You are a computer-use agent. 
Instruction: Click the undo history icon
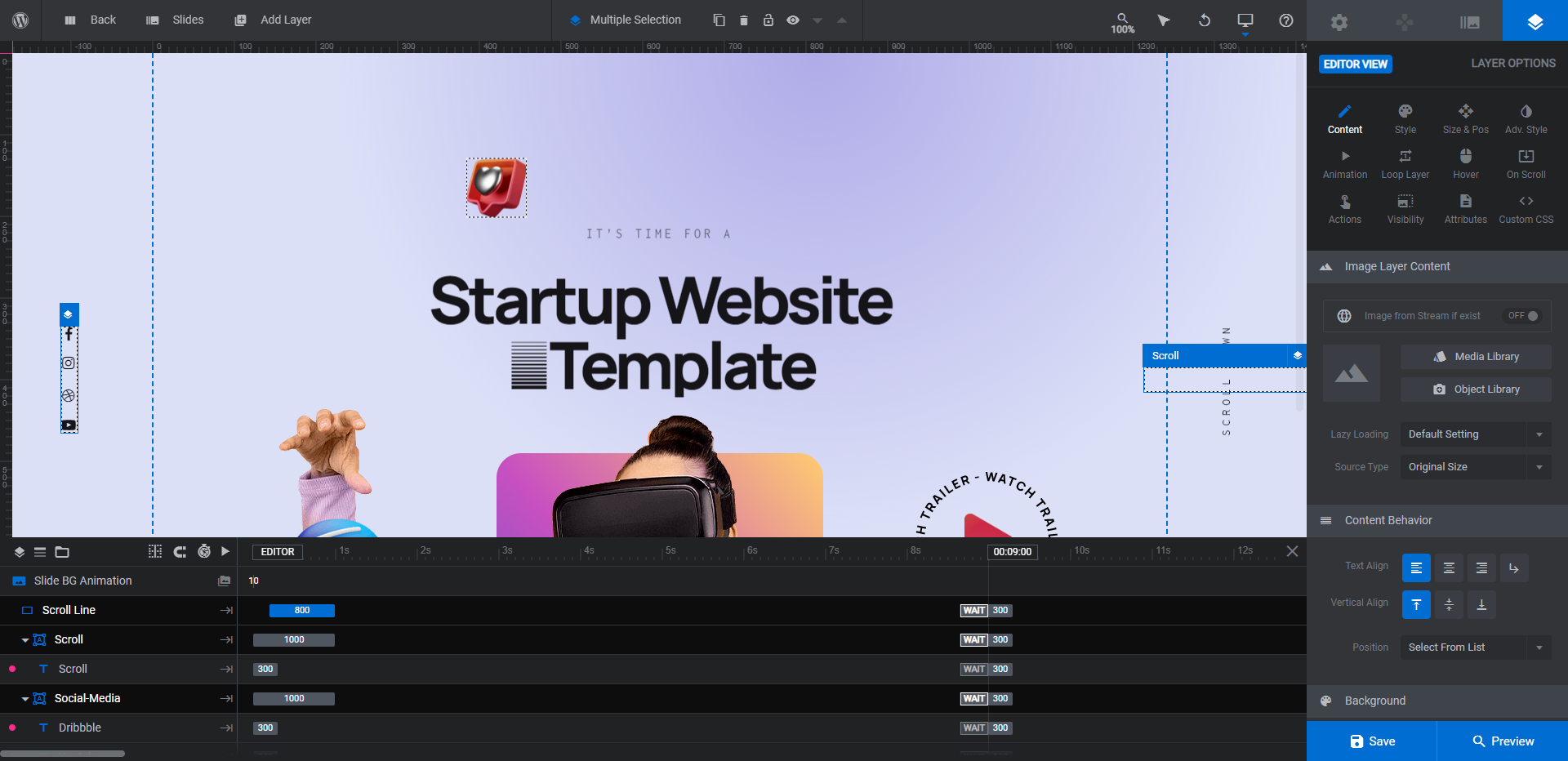pos(1204,20)
